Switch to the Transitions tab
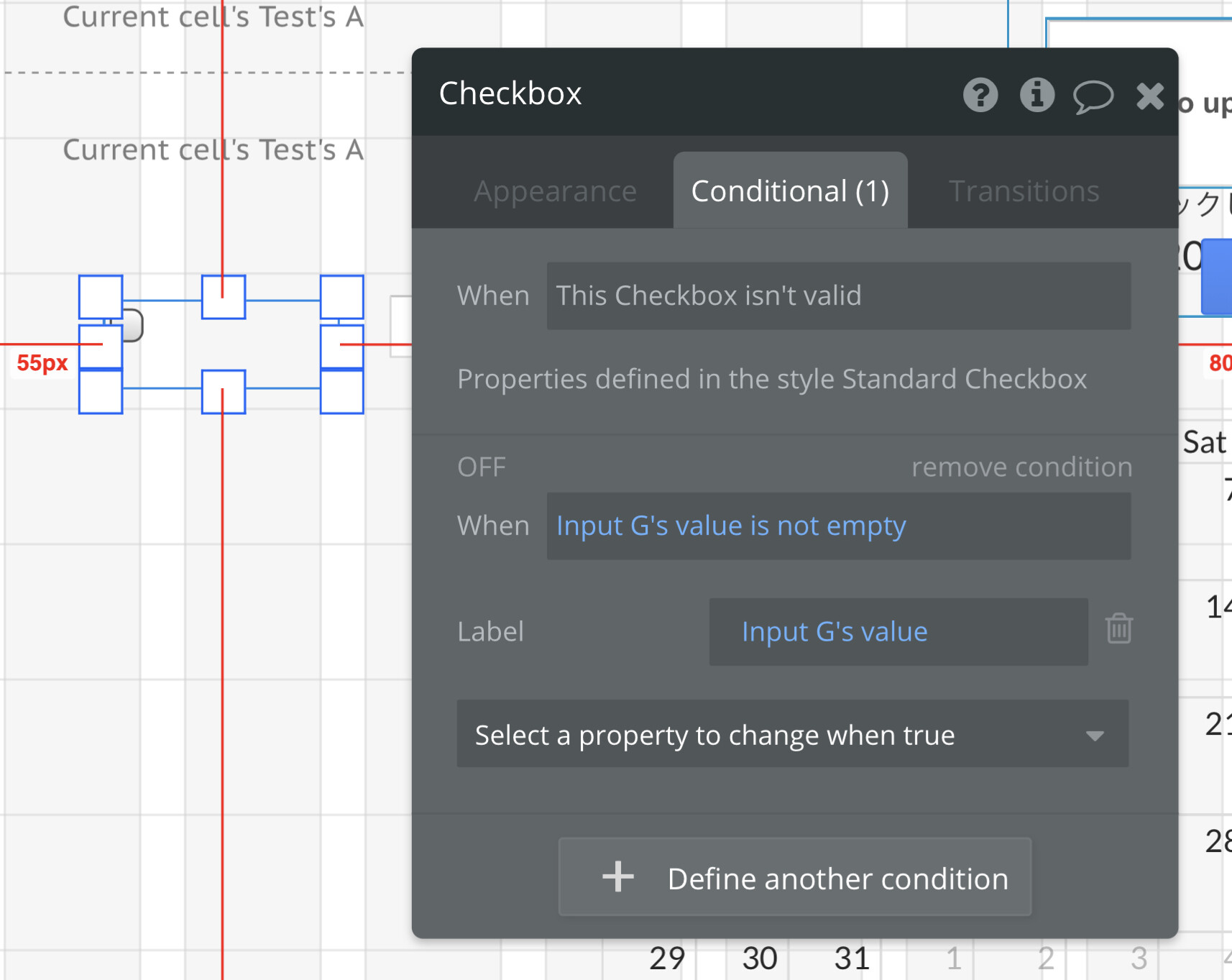This screenshot has width=1232, height=980. [x=1024, y=191]
